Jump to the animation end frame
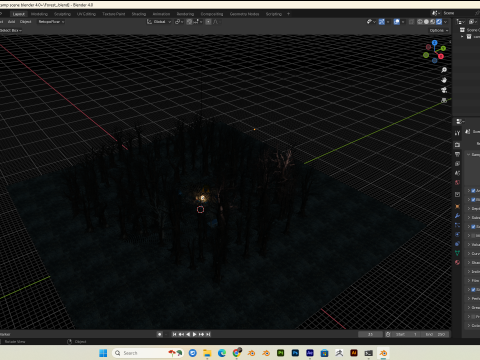 (208, 334)
